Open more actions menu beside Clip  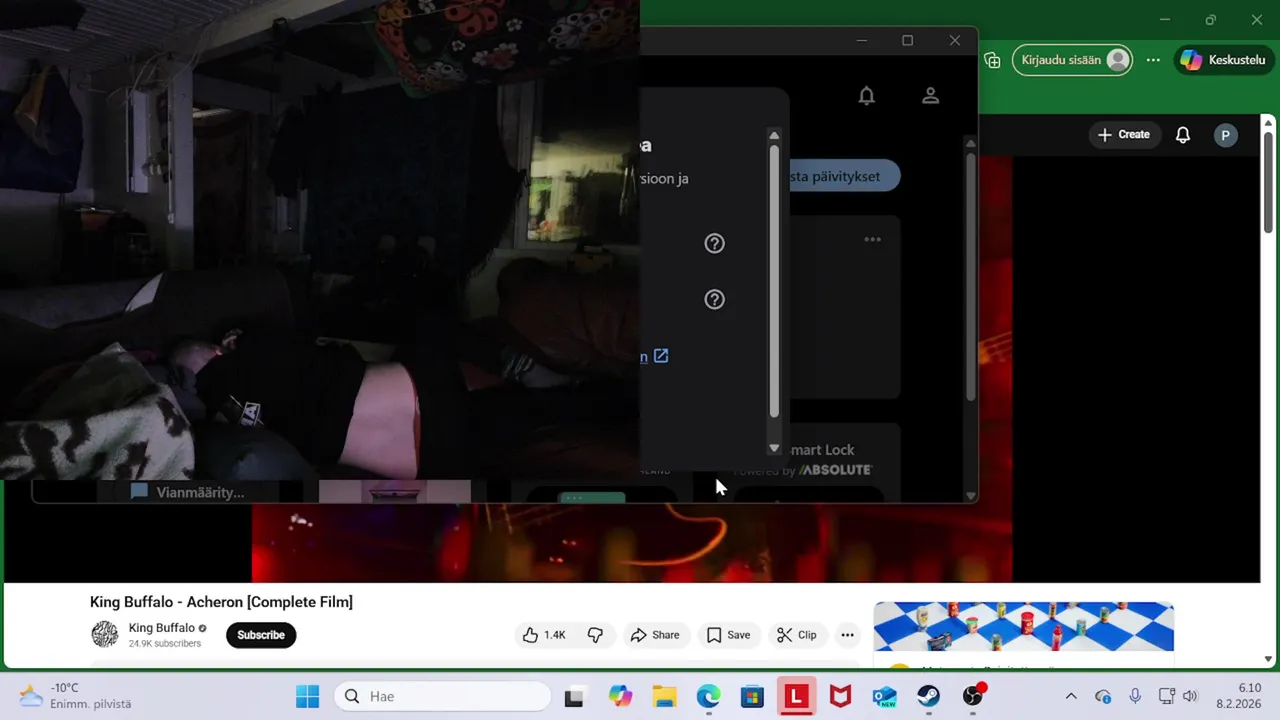tap(847, 635)
